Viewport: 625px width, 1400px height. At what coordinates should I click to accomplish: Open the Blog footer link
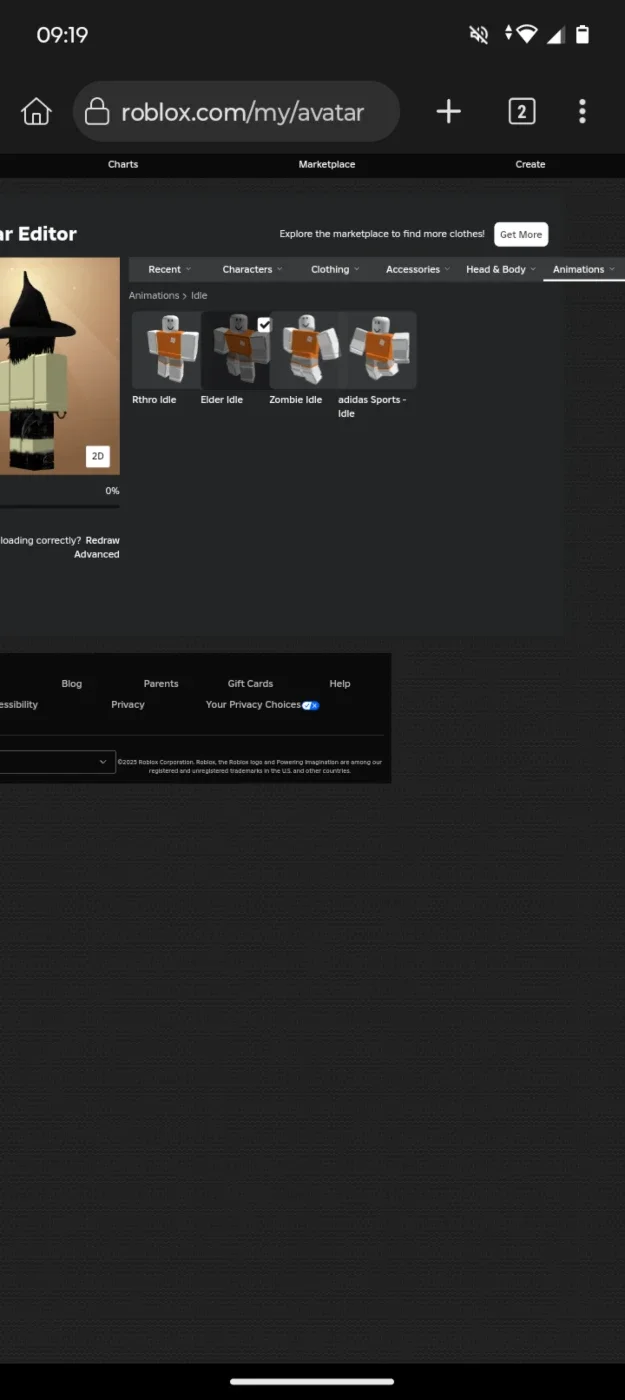72,684
